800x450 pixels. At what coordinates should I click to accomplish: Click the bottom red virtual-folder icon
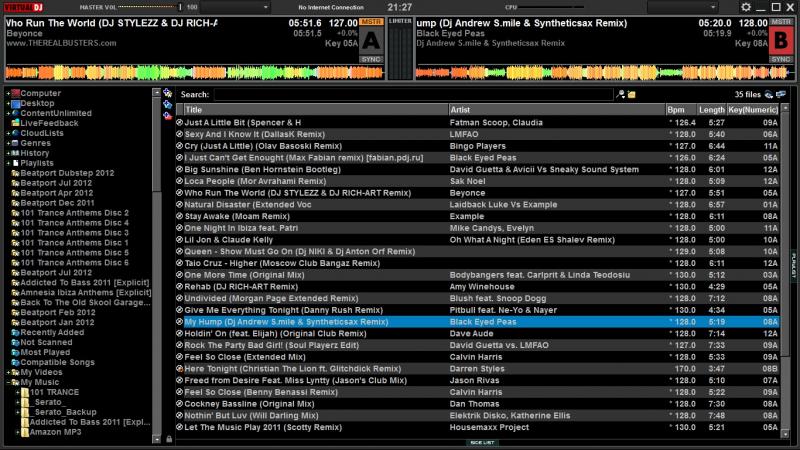pyautogui.click(x=167, y=116)
